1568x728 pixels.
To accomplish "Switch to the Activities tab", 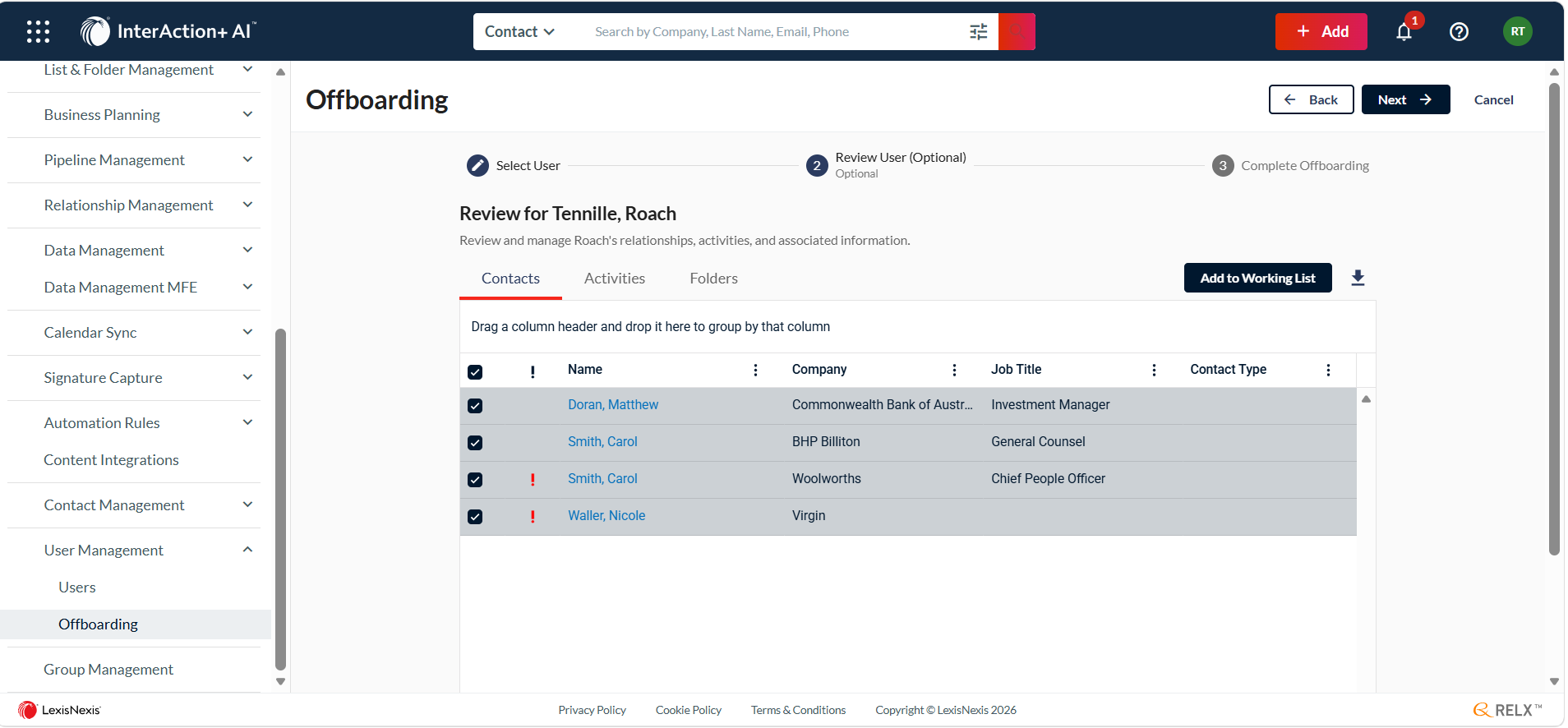I will (x=615, y=279).
